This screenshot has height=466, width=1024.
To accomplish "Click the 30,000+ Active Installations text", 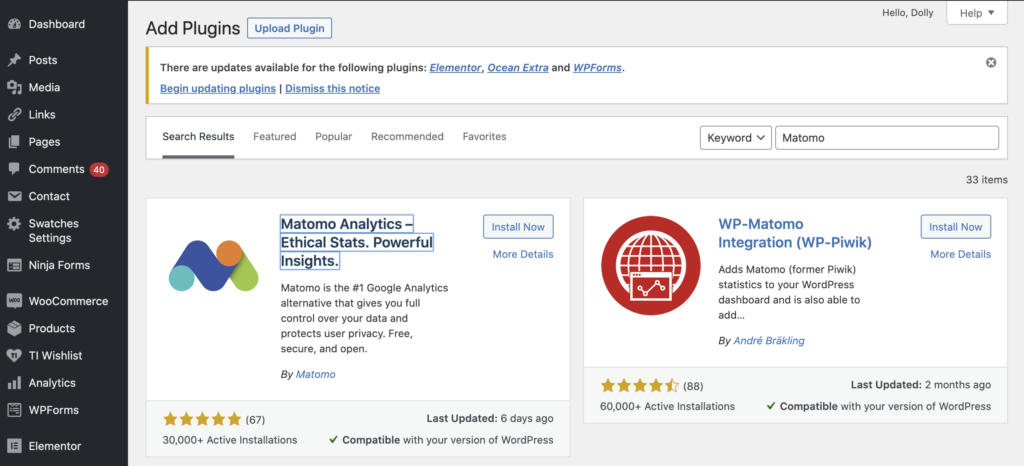I will coord(230,440).
